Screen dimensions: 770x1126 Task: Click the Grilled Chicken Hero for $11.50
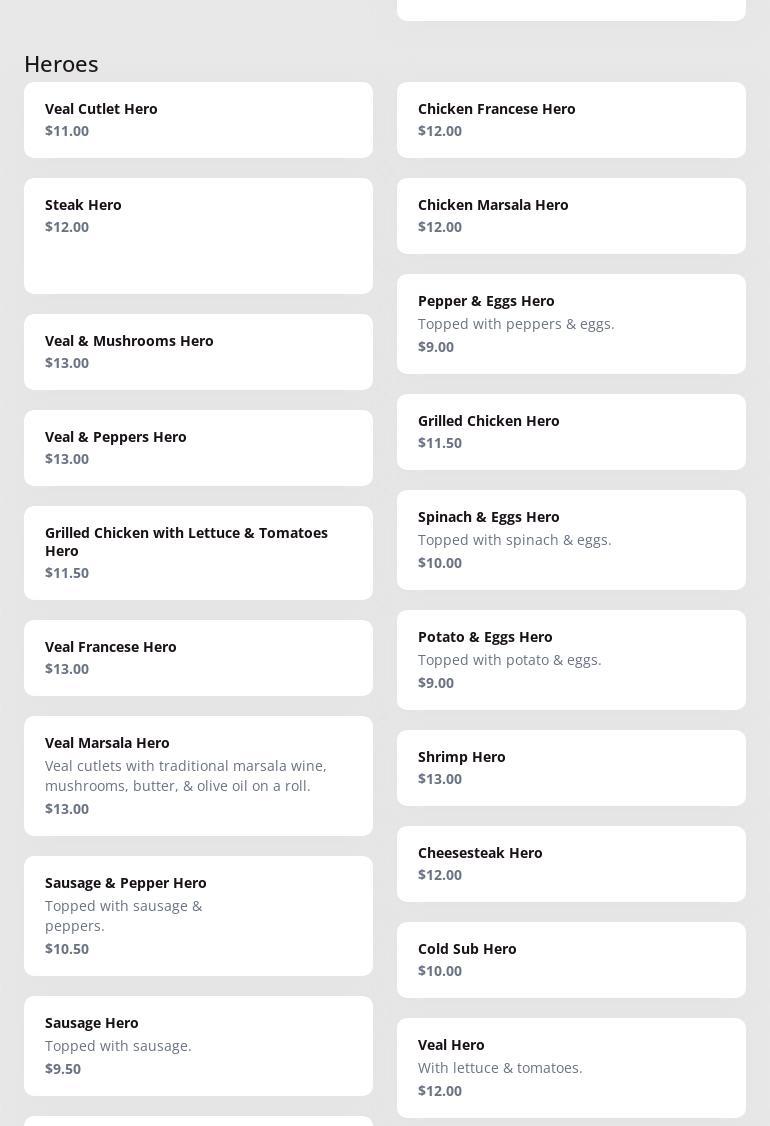pyautogui.click(x=571, y=432)
